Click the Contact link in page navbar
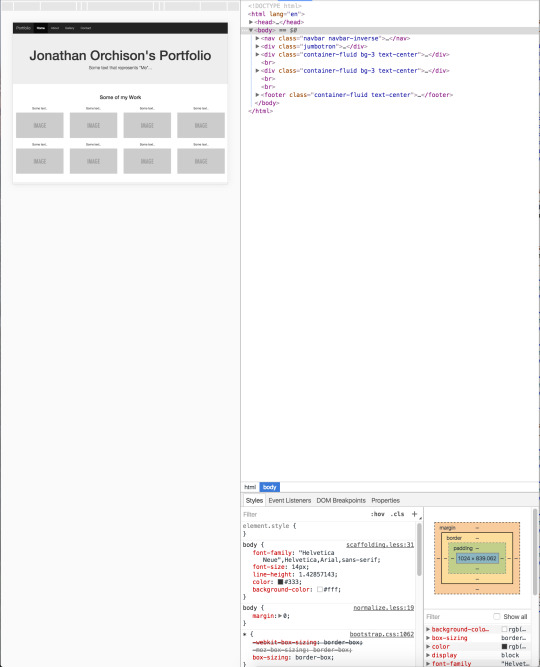 86,28
